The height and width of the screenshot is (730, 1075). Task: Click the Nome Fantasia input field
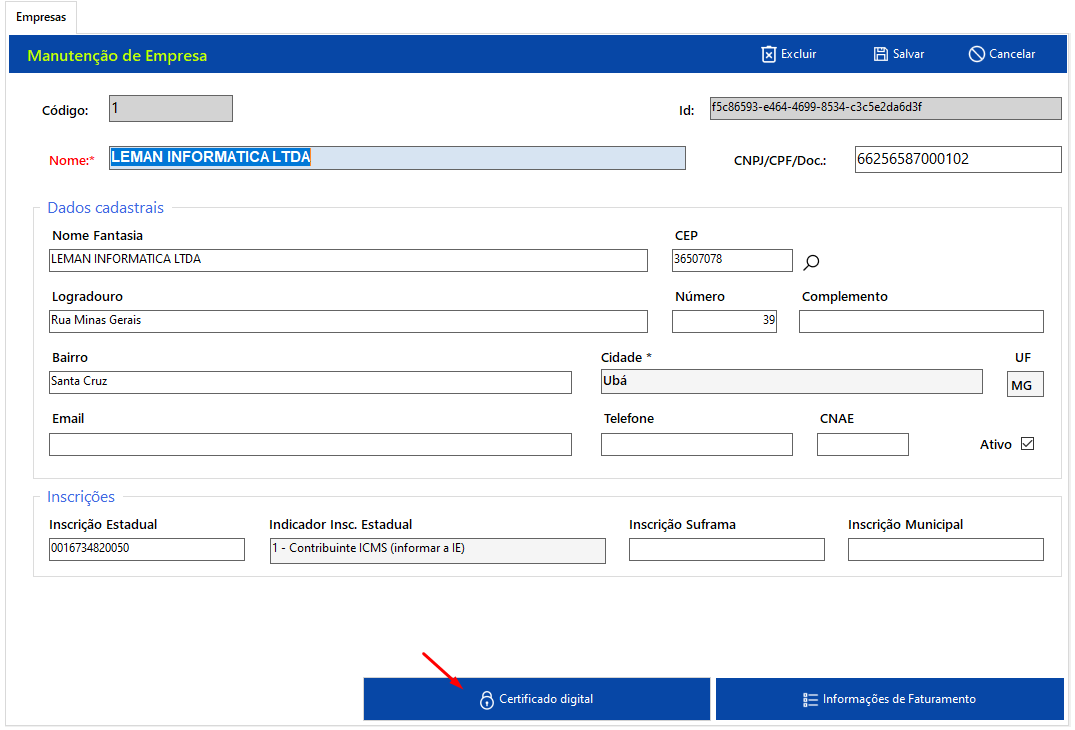tap(348, 260)
